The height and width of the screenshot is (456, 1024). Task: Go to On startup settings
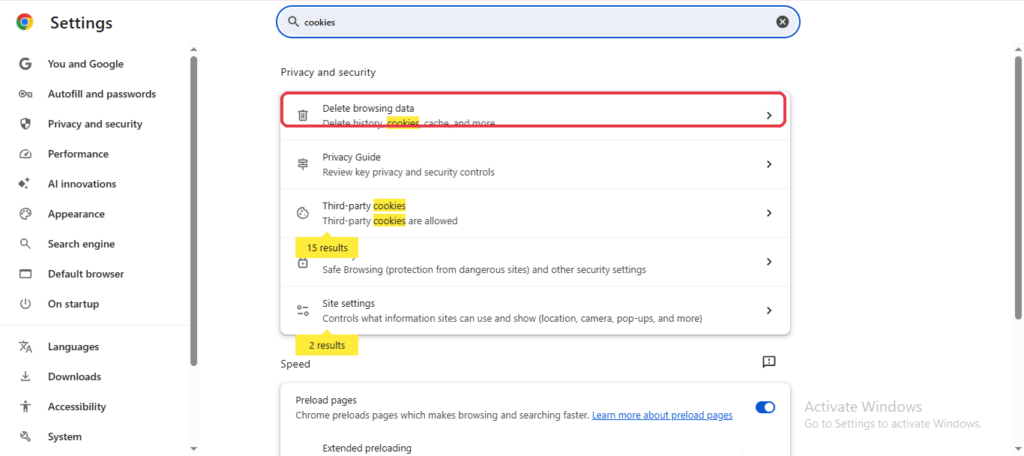click(x=73, y=304)
